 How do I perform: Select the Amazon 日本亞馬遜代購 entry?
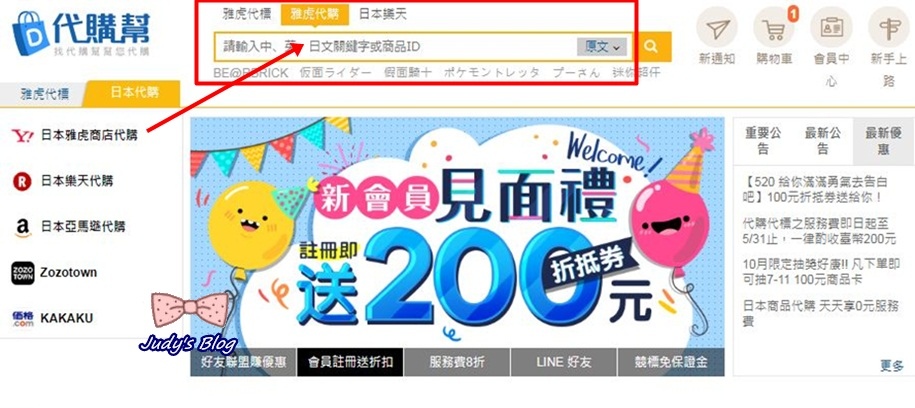68,226
